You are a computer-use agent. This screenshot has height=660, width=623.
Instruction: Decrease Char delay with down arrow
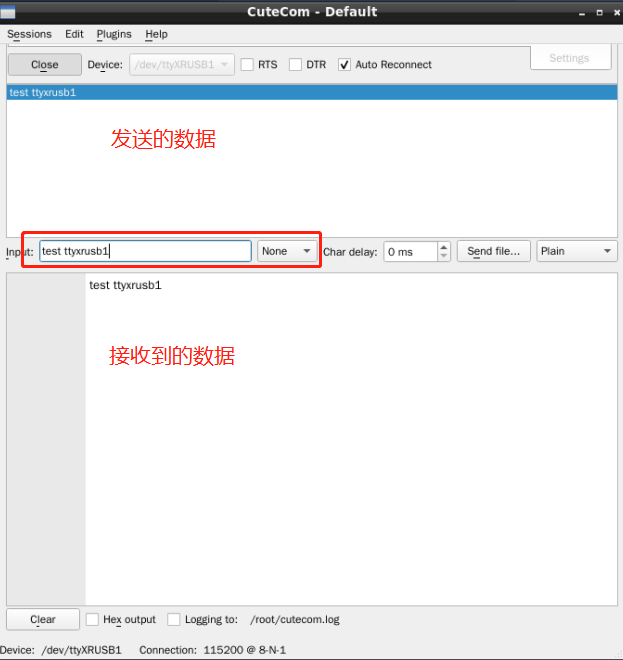444,256
